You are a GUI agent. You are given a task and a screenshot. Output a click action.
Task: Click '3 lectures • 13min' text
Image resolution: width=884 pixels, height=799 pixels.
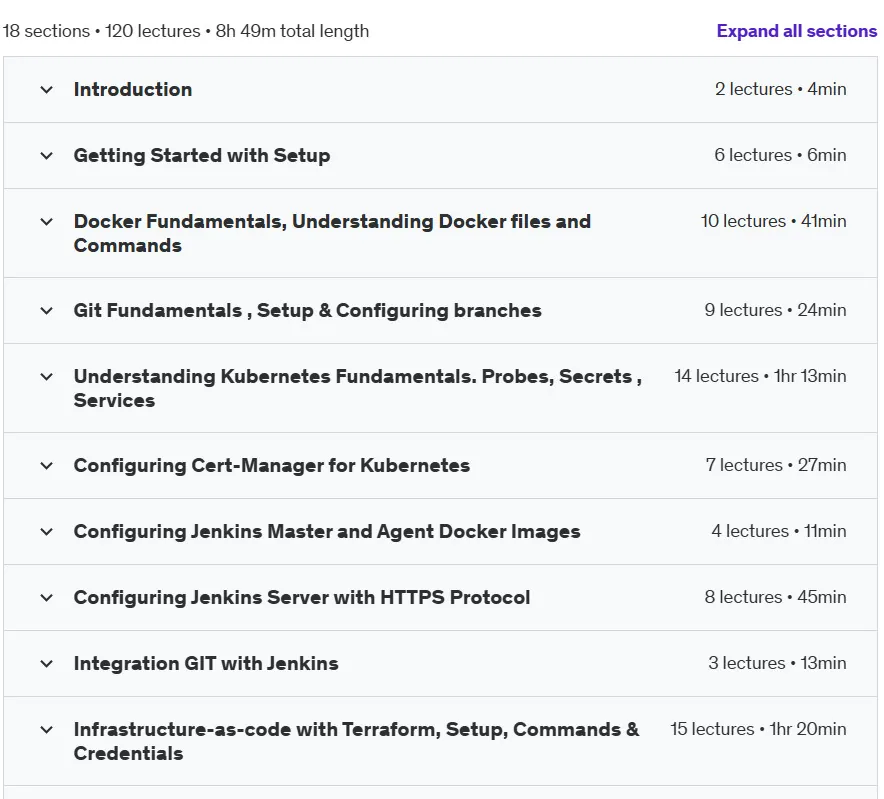[x=777, y=663]
